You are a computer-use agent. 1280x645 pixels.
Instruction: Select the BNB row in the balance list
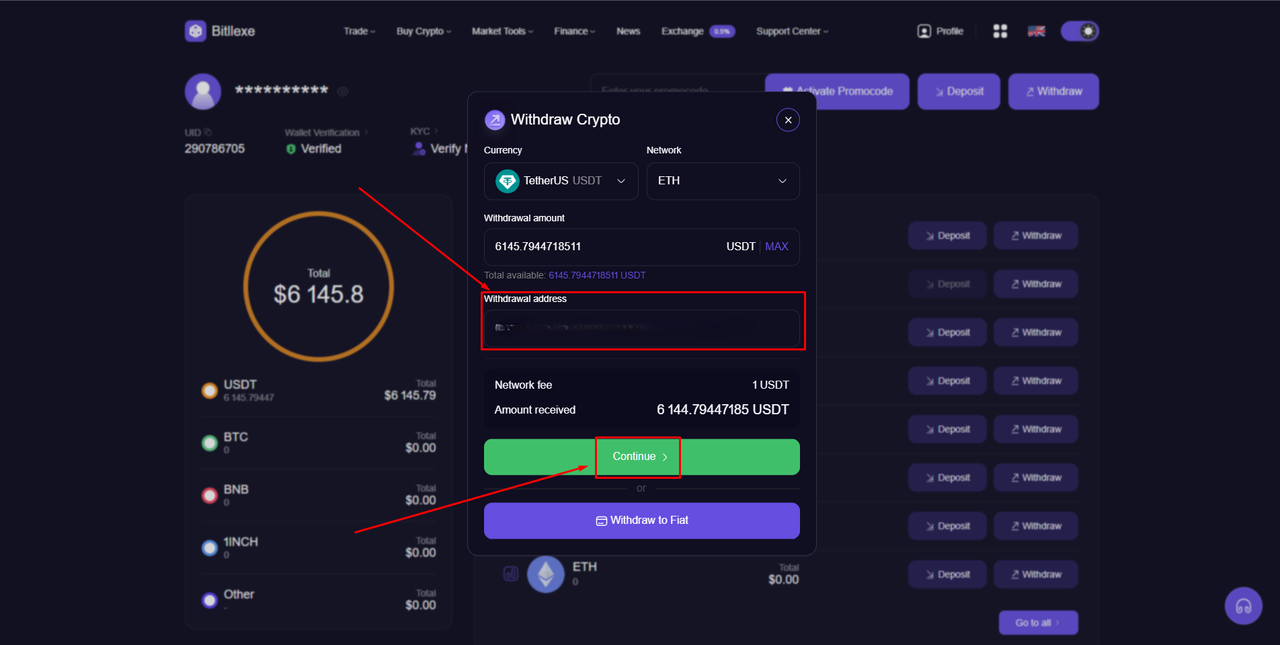click(318, 494)
